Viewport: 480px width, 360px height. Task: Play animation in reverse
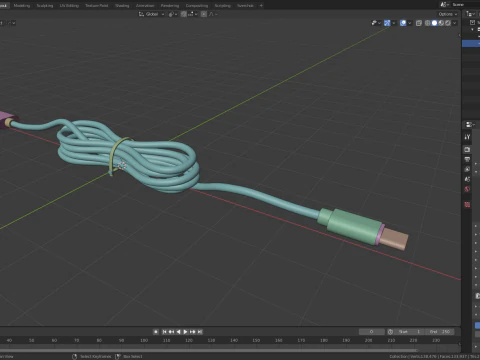178,332
